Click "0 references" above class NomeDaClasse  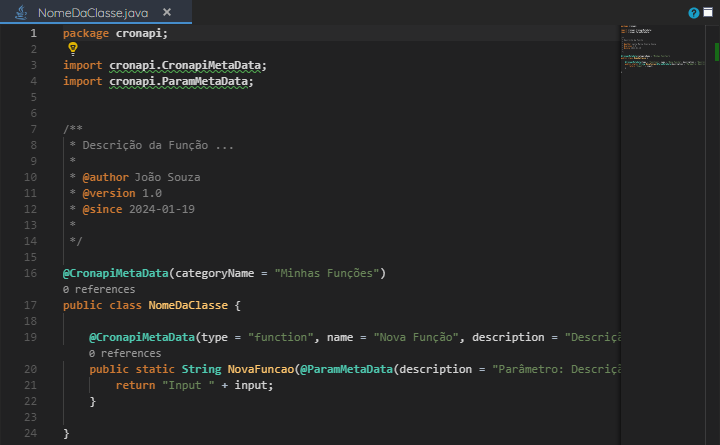click(x=99, y=289)
